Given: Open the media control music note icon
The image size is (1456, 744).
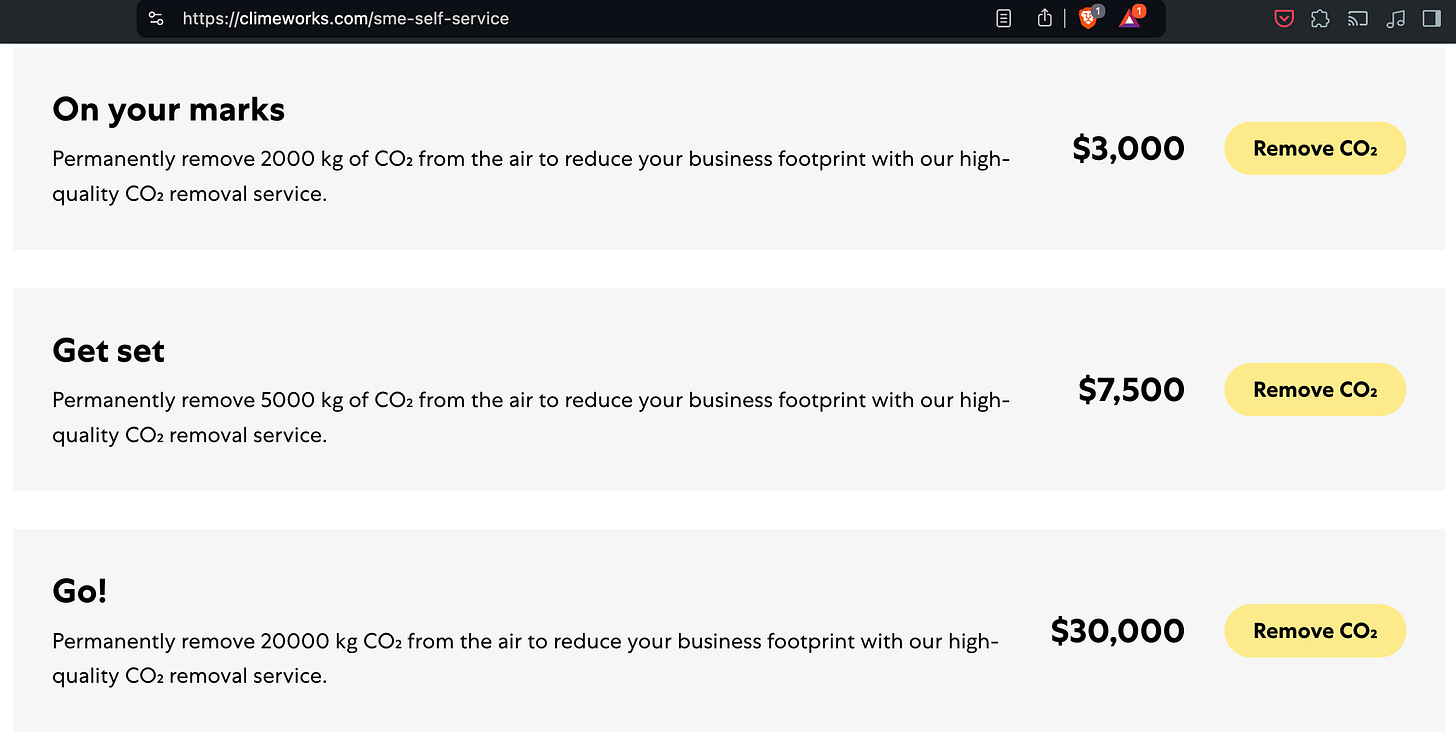Looking at the screenshot, I should coord(1396,18).
